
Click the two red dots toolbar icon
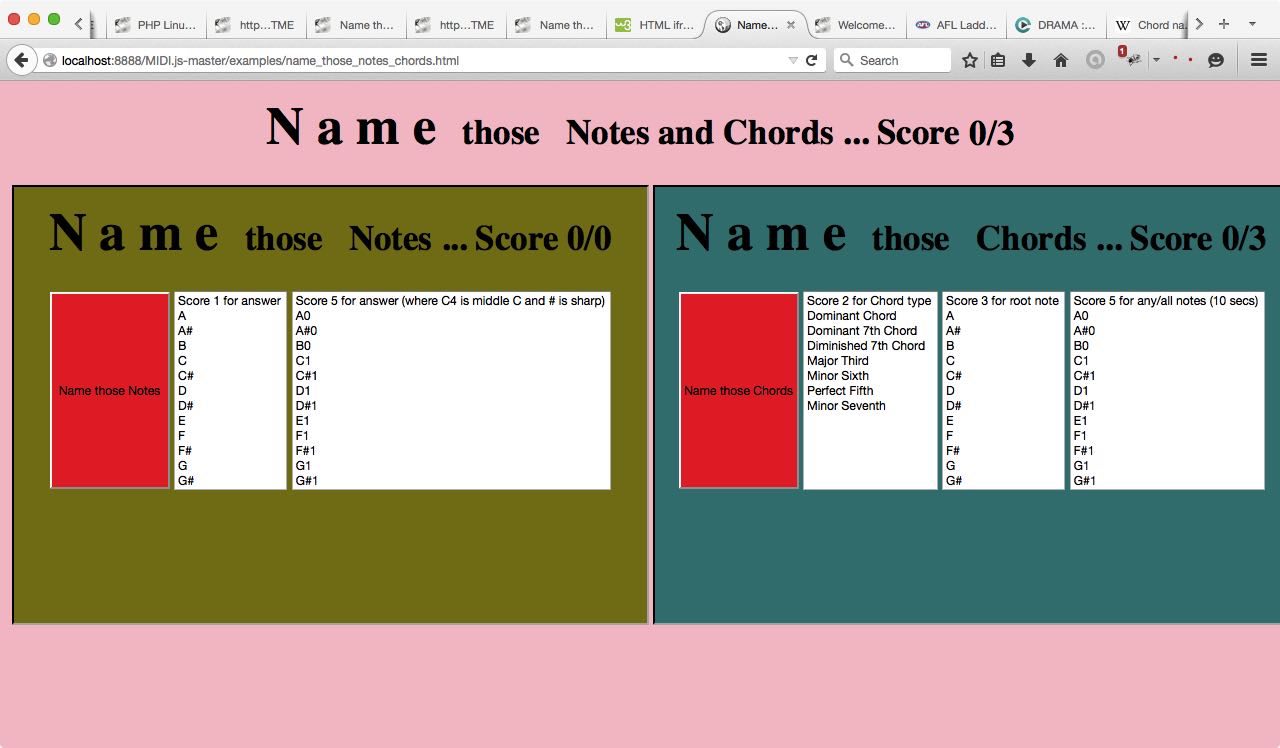pyautogui.click(x=1183, y=60)
